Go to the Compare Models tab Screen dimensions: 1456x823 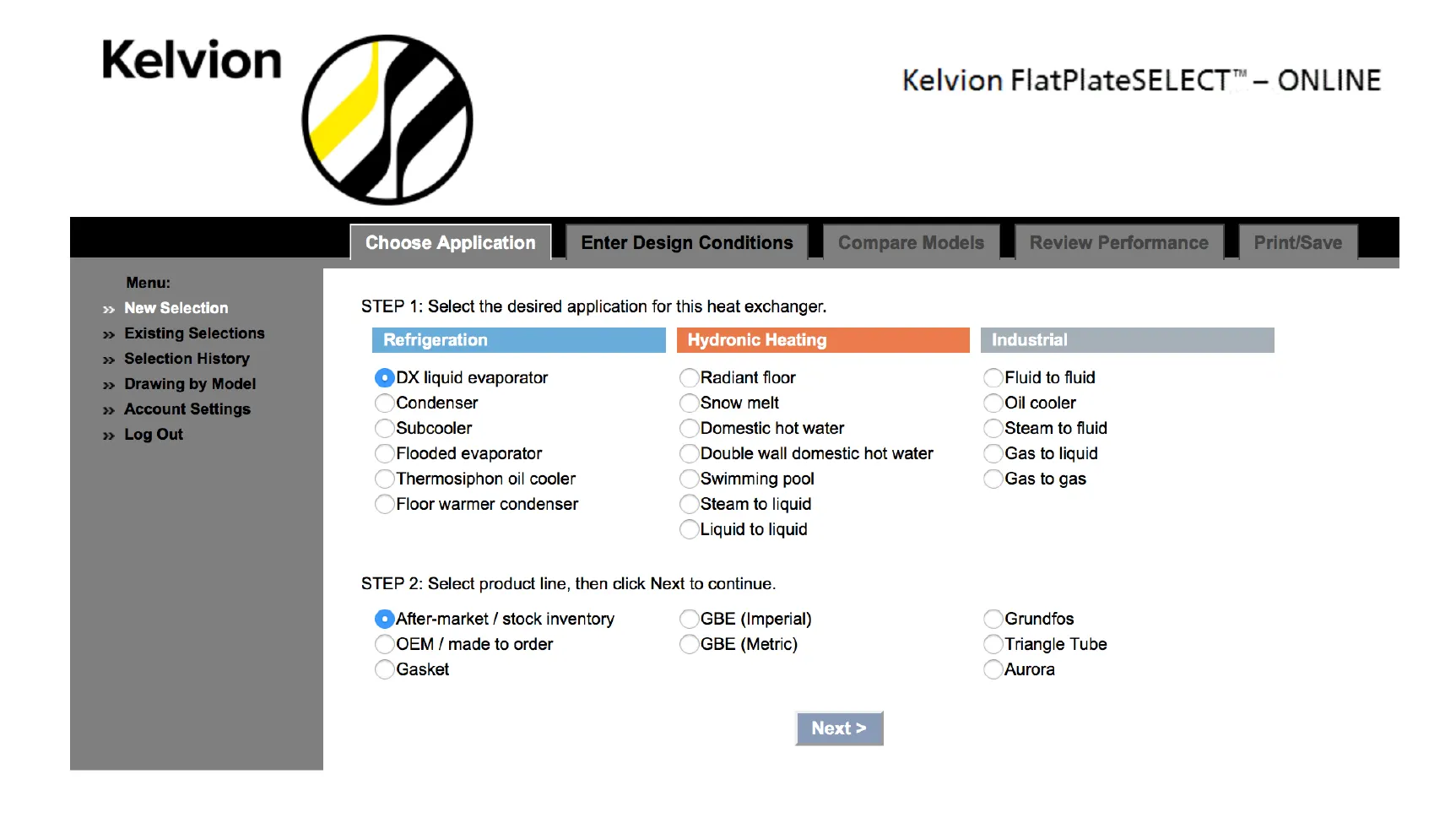click(912, 242)
